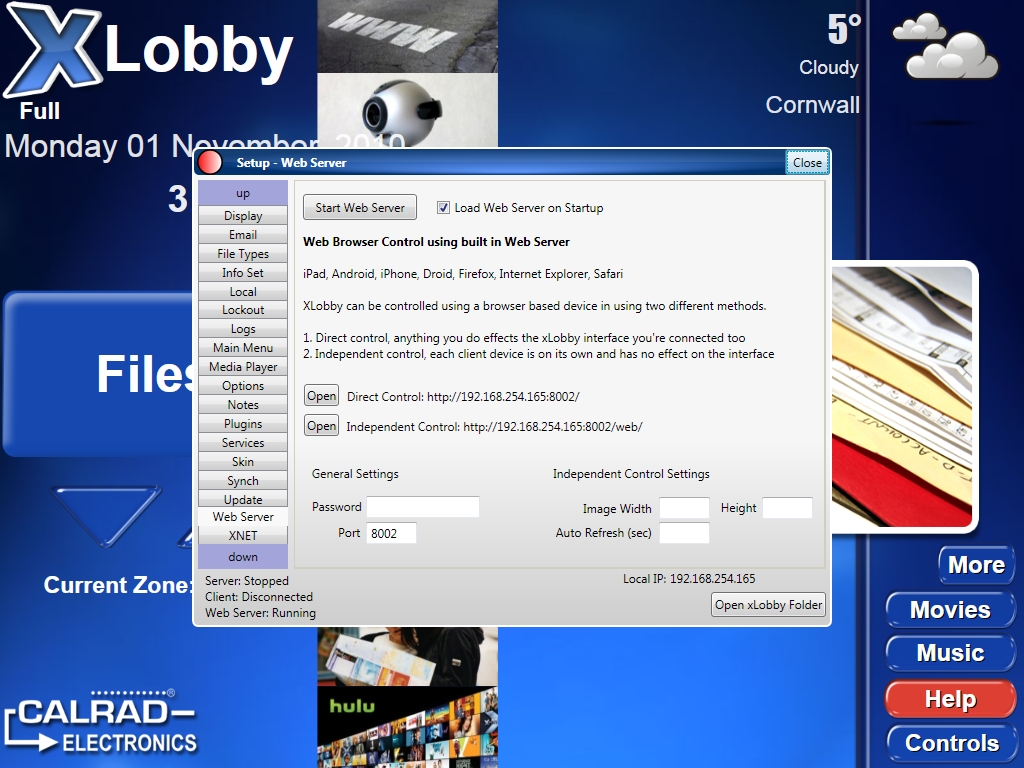
Task: Click the Port field showing 8002
Action: pos(391,533)
